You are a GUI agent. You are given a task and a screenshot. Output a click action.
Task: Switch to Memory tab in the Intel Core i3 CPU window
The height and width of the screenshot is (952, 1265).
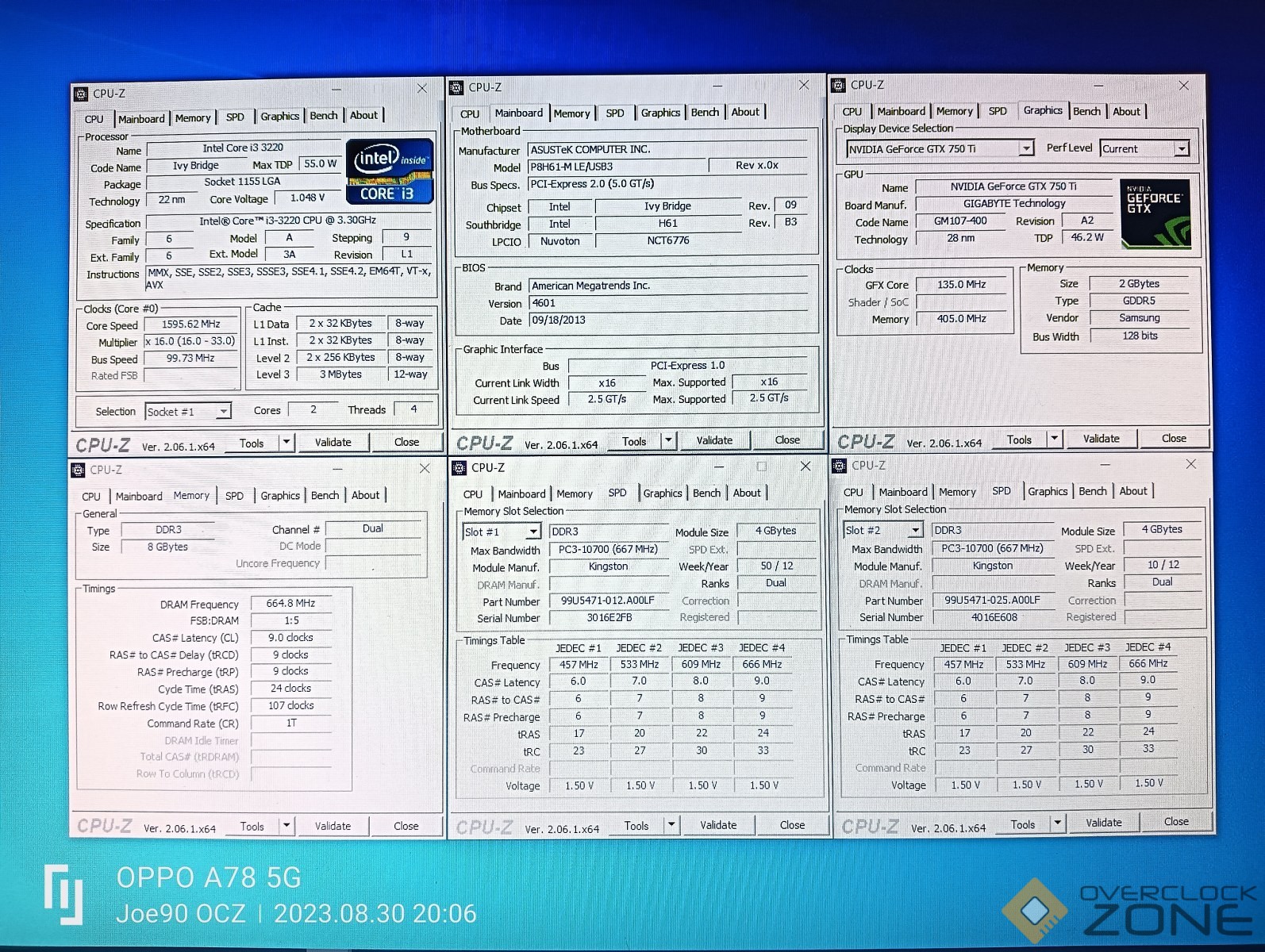click(193, 118)
